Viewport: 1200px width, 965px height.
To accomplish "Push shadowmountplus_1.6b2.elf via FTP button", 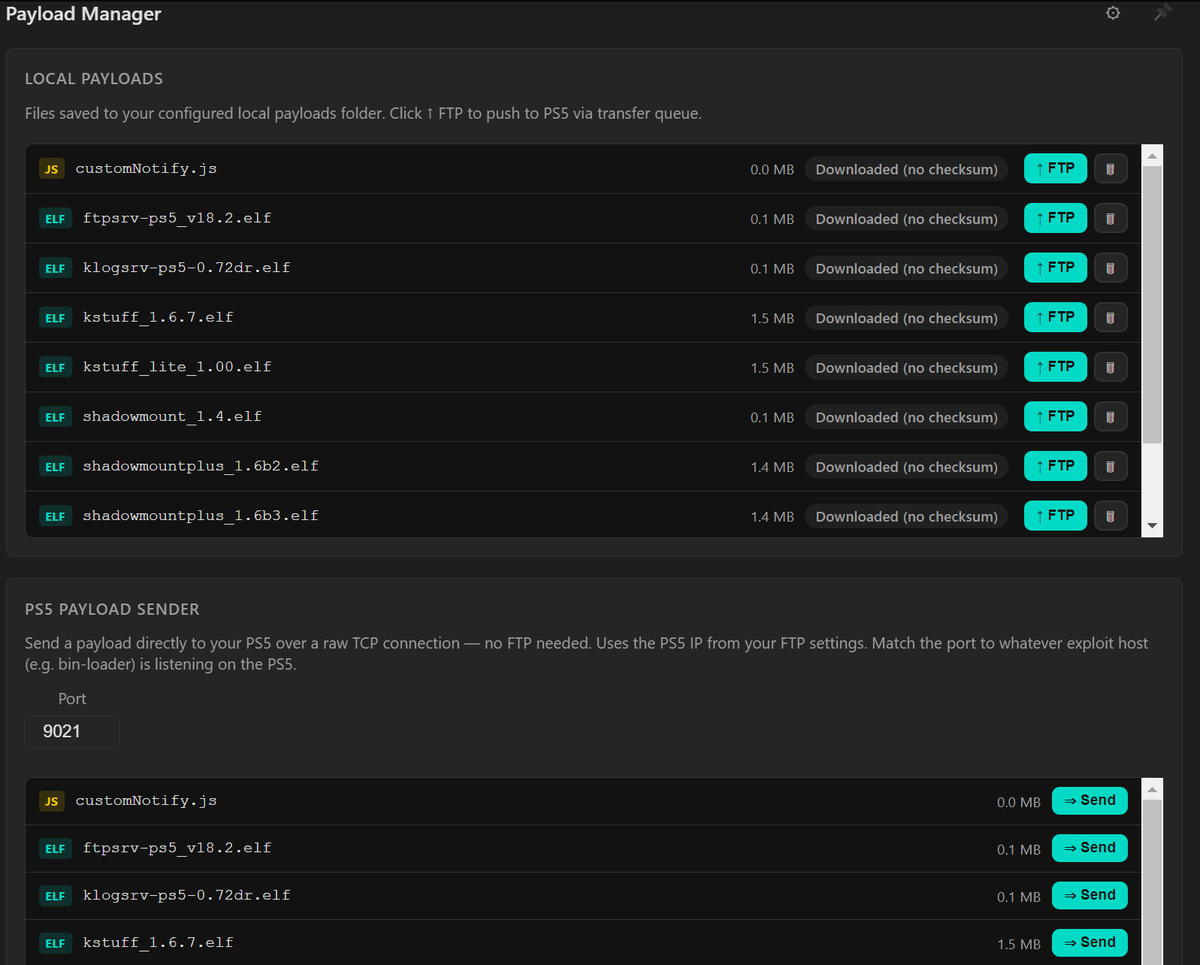I will coord(1055,466).
